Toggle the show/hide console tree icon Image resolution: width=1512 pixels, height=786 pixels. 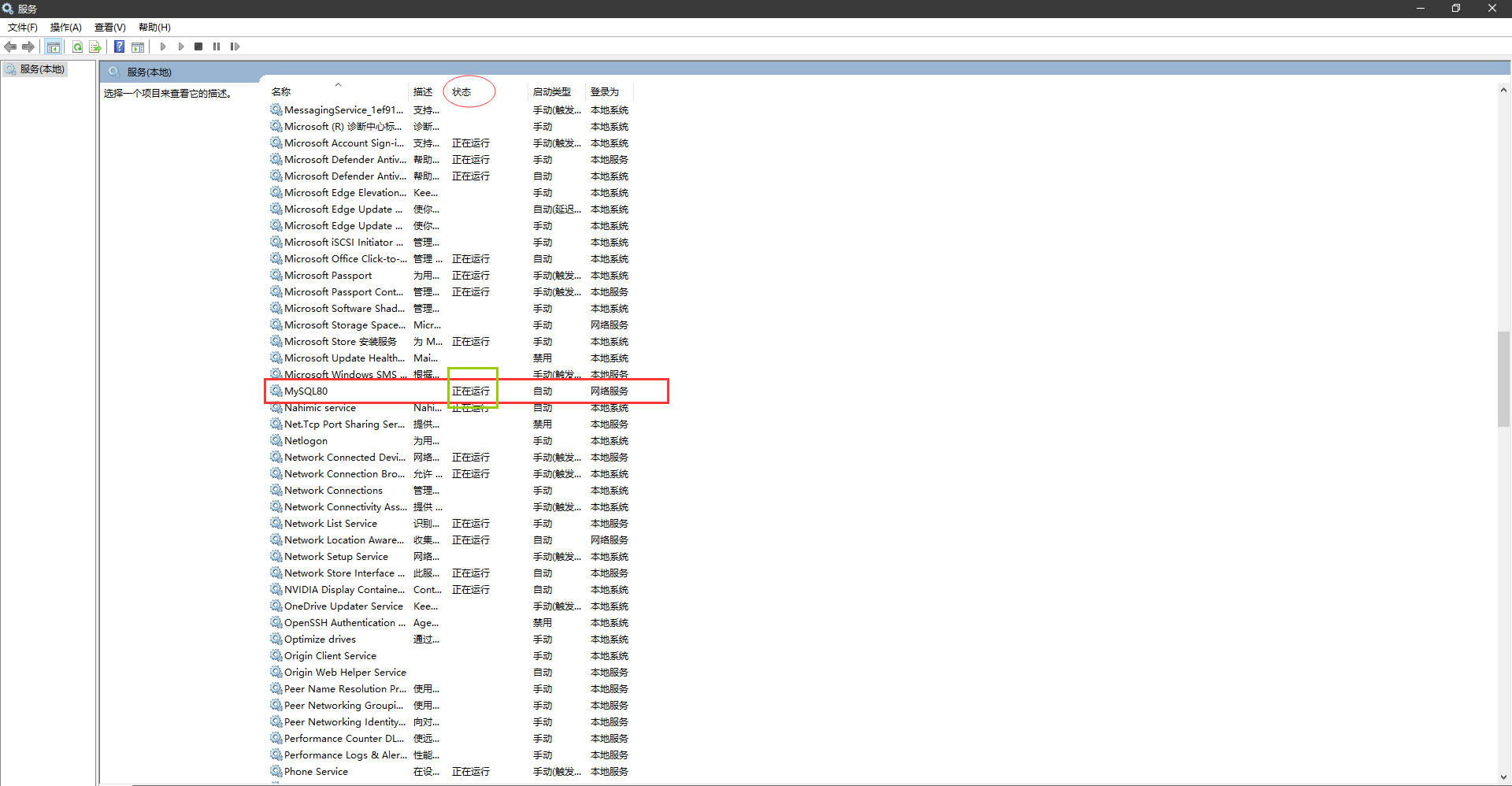click(x=53, y=46)
